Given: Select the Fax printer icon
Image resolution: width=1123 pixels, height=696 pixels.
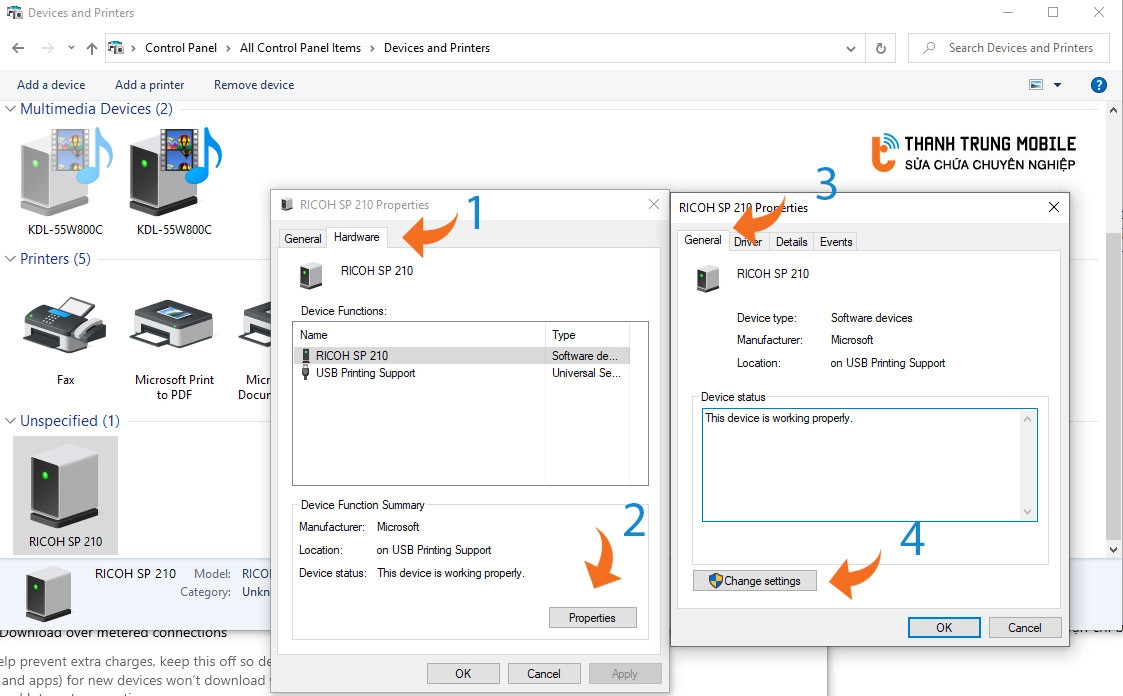Looking at the screenshot, I should pyautogui.click(x=65, y=325).
